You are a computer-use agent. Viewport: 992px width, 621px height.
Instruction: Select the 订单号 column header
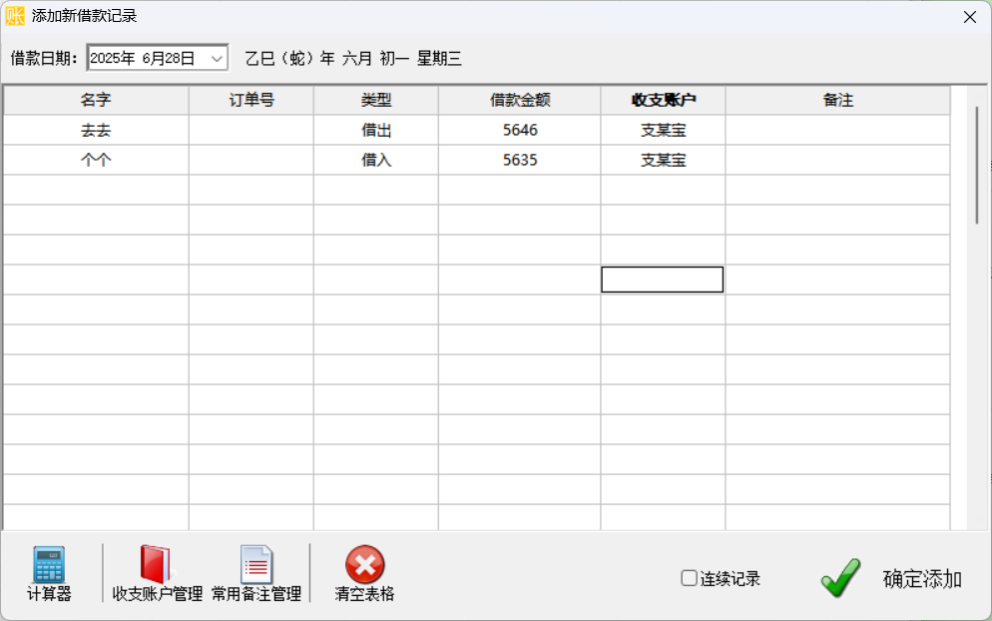251,100
